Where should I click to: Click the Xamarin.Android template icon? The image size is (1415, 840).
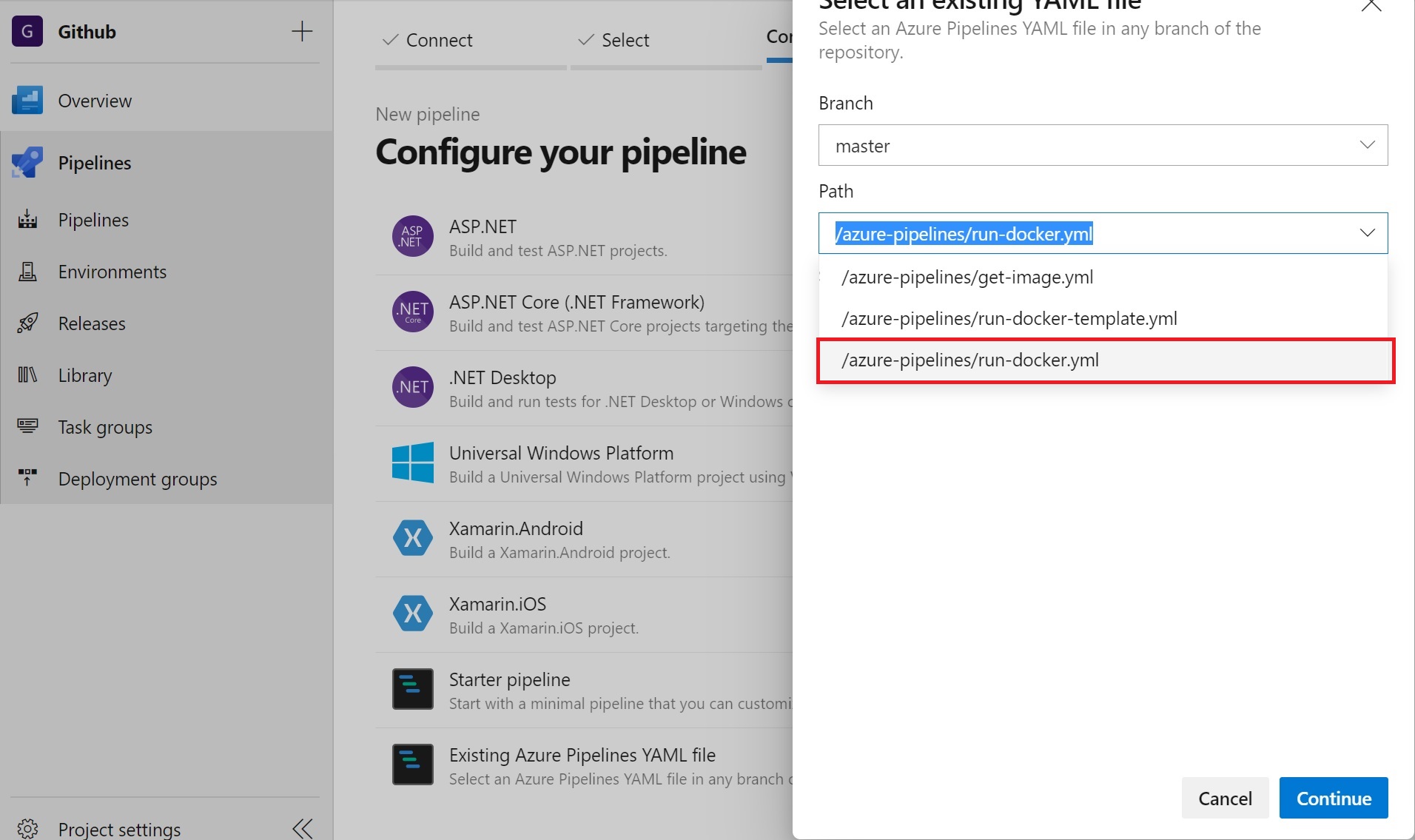click(x=412, y=538)
